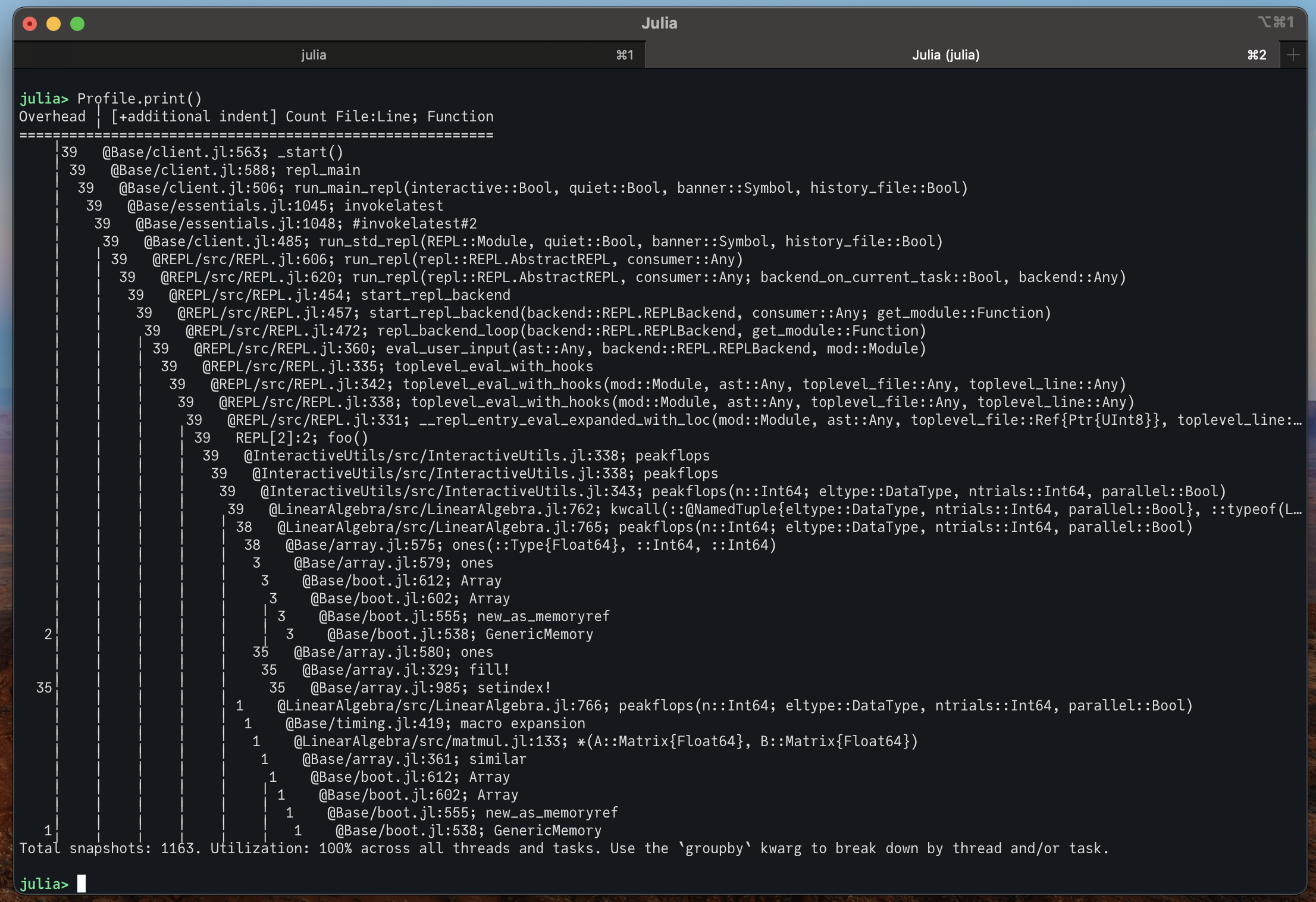Click the REPL.jl:472 repl_backend_loop line
This screenshot has width=1316, height=902.
click(535, 331)
